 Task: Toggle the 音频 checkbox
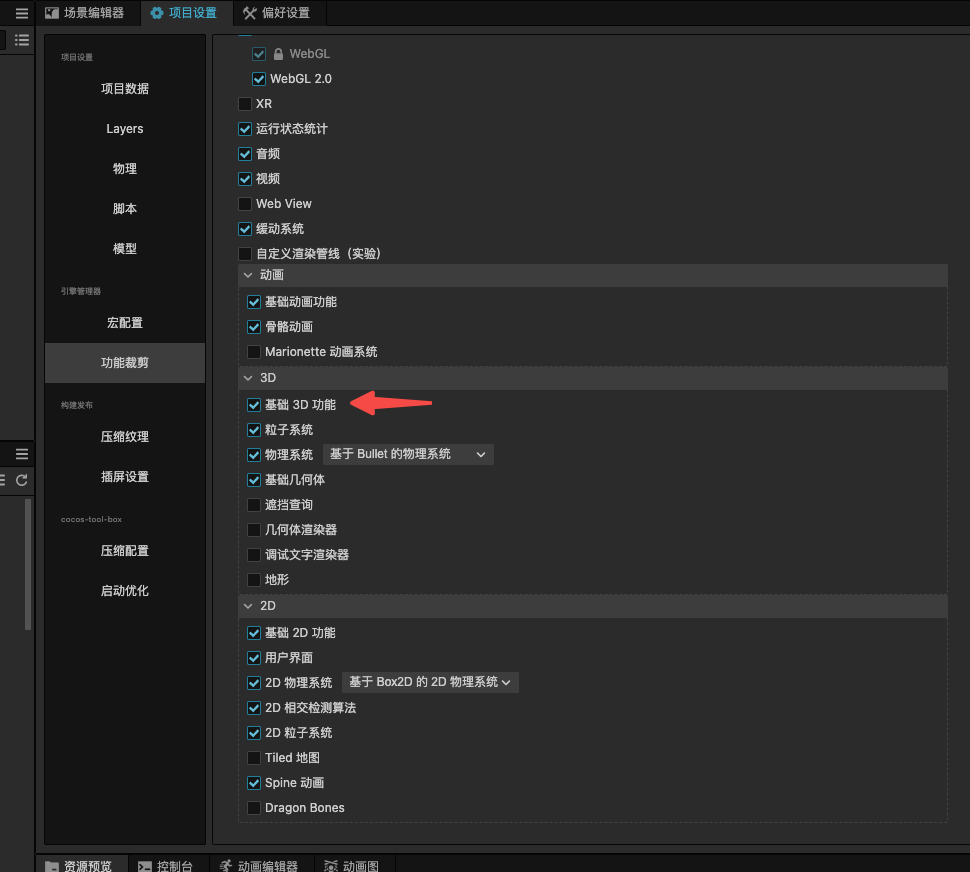(245, 153)
